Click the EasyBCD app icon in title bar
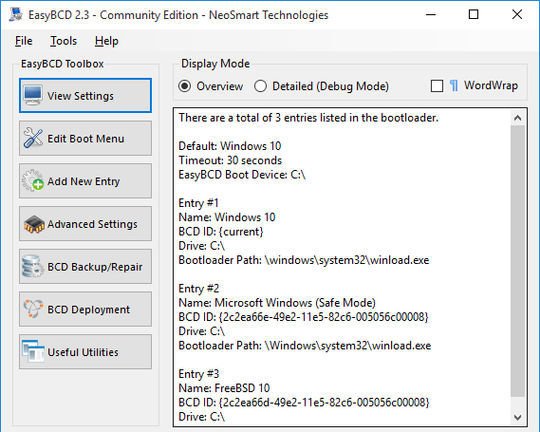Viewport: 540px width, 432px height. click(16, 15)
